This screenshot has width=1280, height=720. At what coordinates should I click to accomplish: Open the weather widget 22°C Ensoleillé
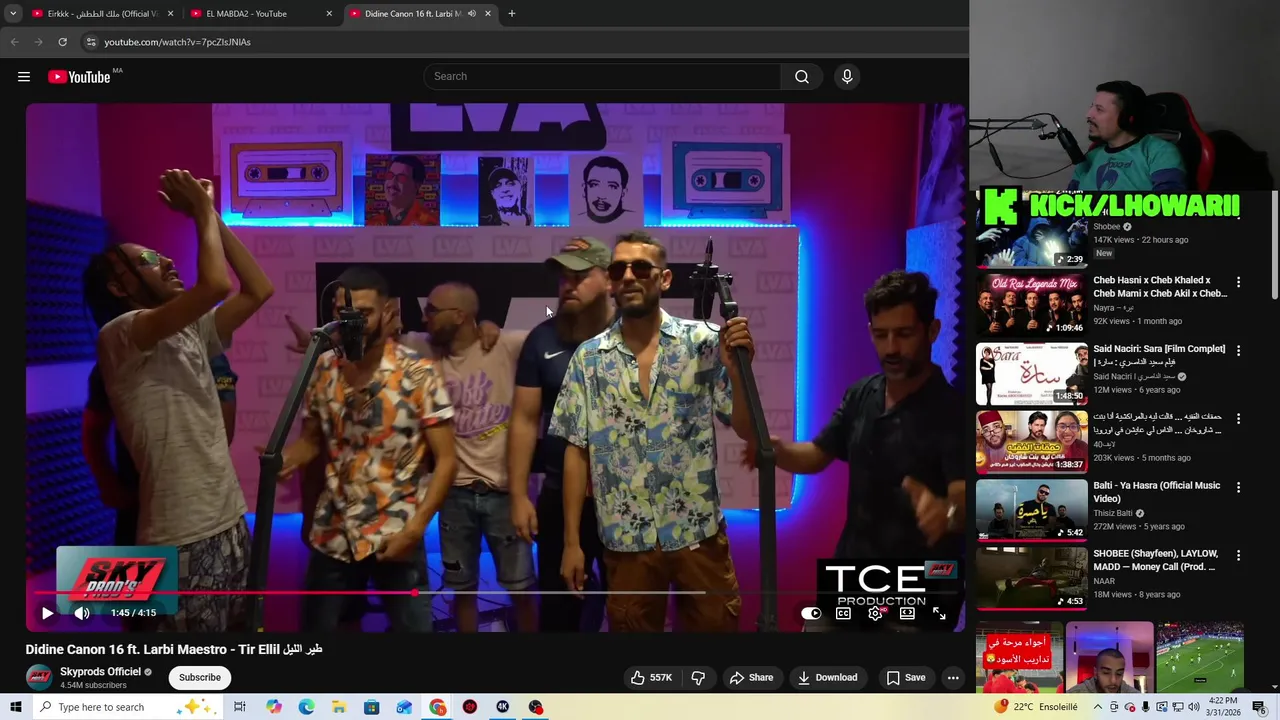click(x=1037, y=707)
